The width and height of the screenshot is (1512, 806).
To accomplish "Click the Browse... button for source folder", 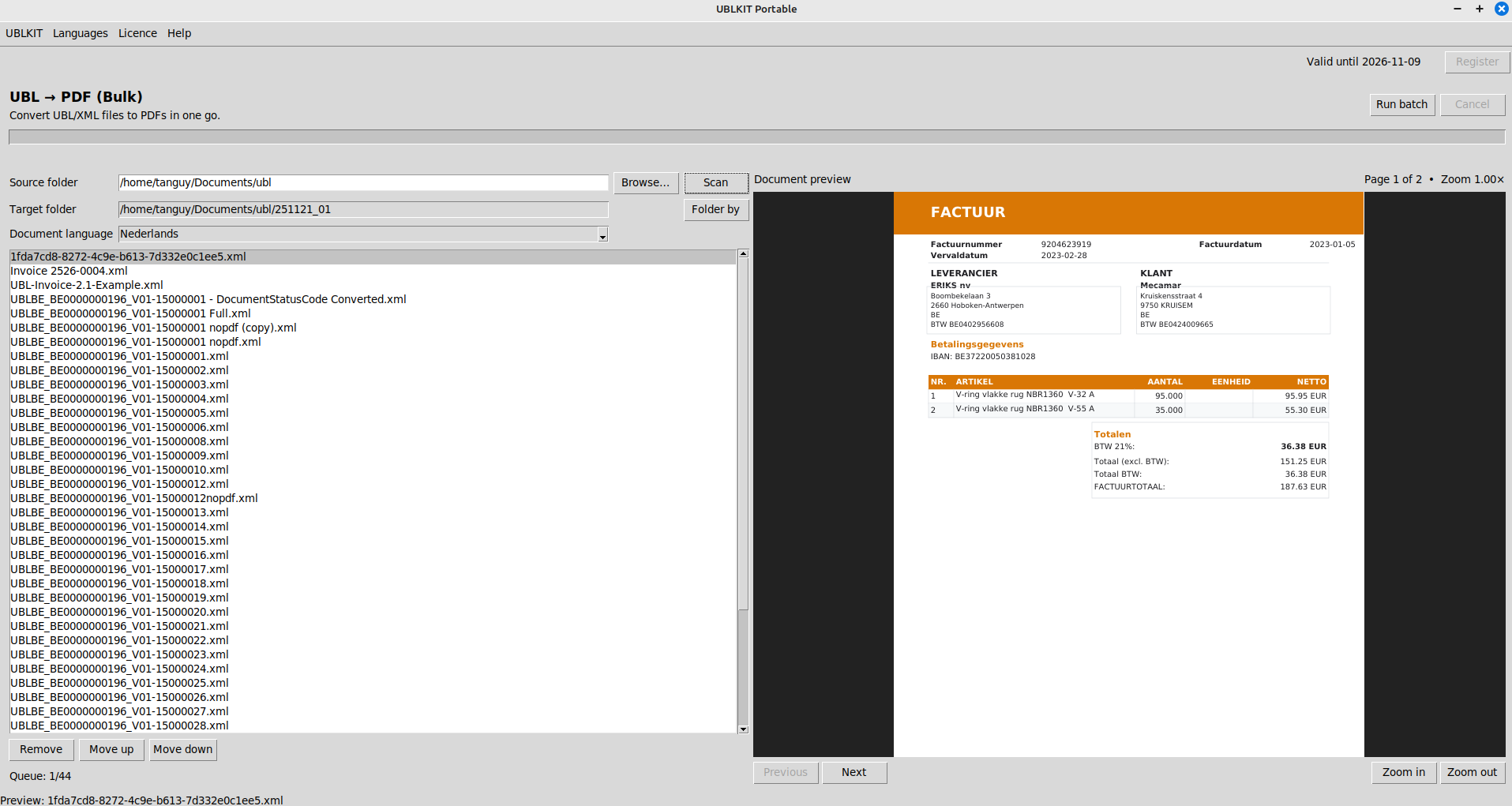I will pos(645,182).
